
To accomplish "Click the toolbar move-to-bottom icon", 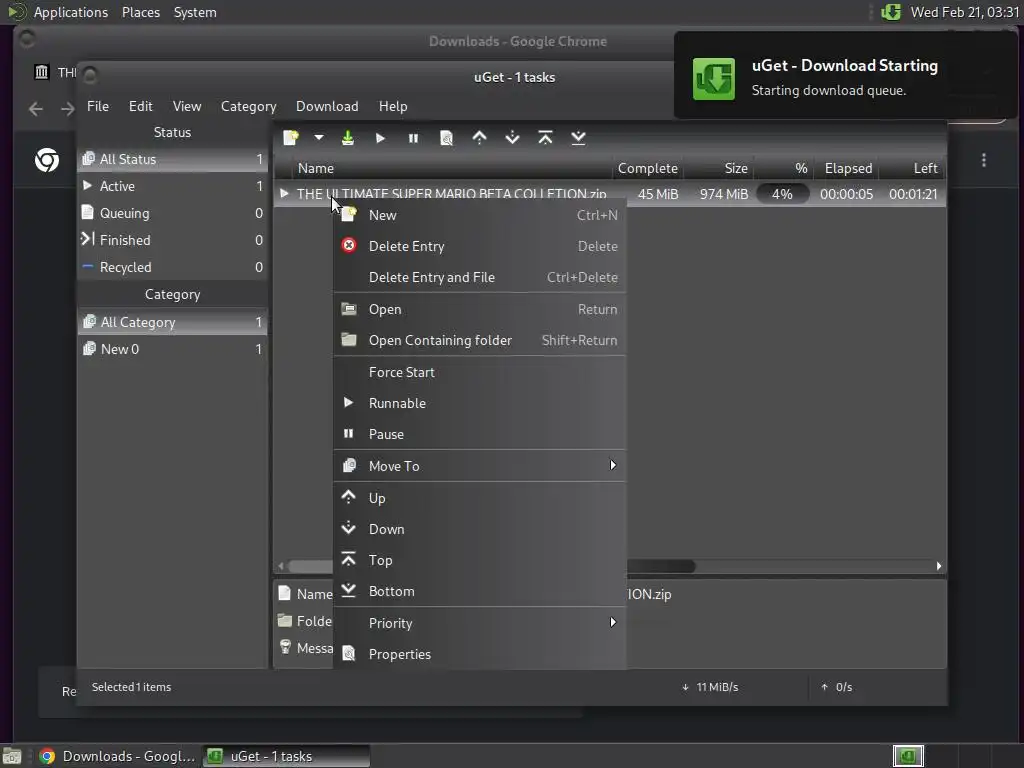I will (x=578, y=138).
